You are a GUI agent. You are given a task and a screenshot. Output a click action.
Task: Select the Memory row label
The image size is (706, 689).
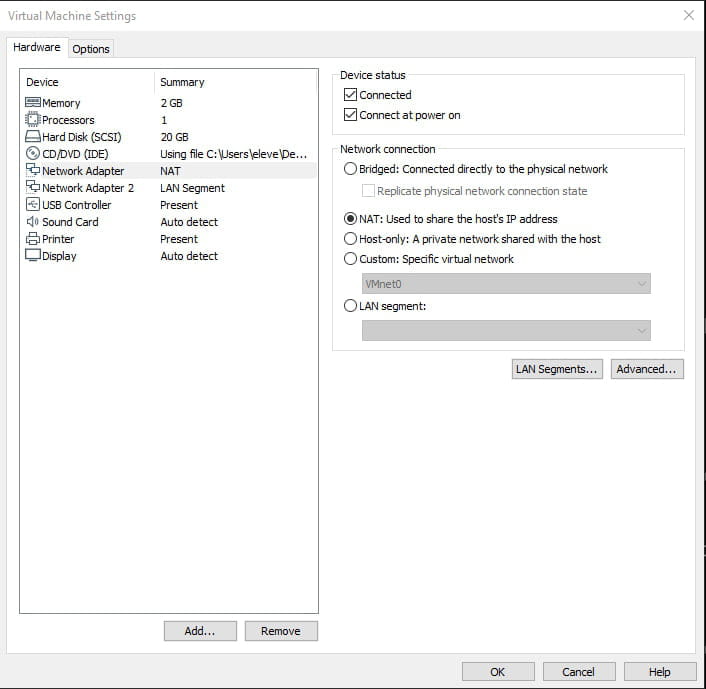(61, 103)
